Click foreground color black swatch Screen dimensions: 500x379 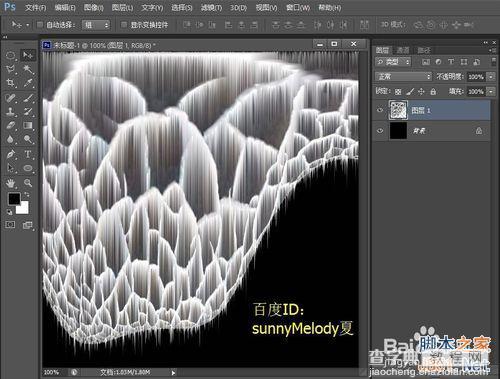[x=14, y=199]
